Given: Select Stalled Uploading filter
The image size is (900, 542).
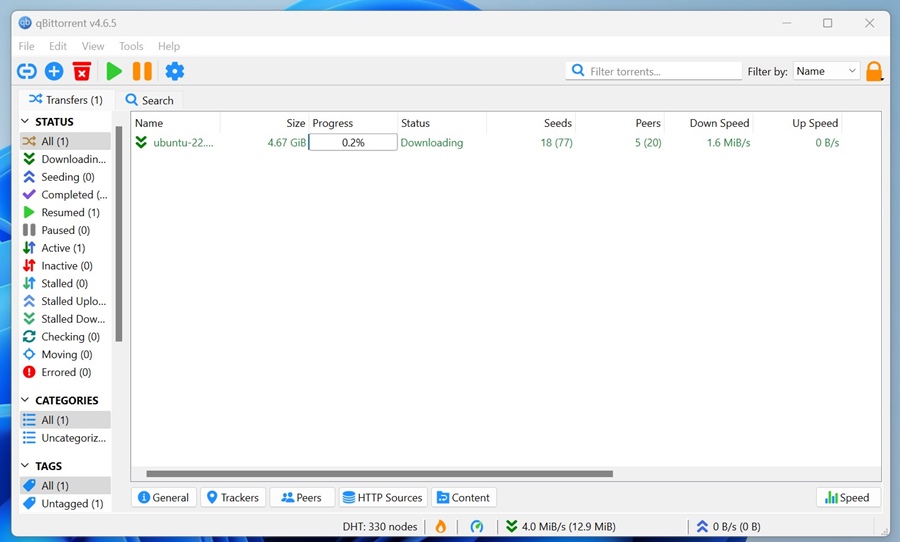Looking at the screenshot, I should (65, 301).
